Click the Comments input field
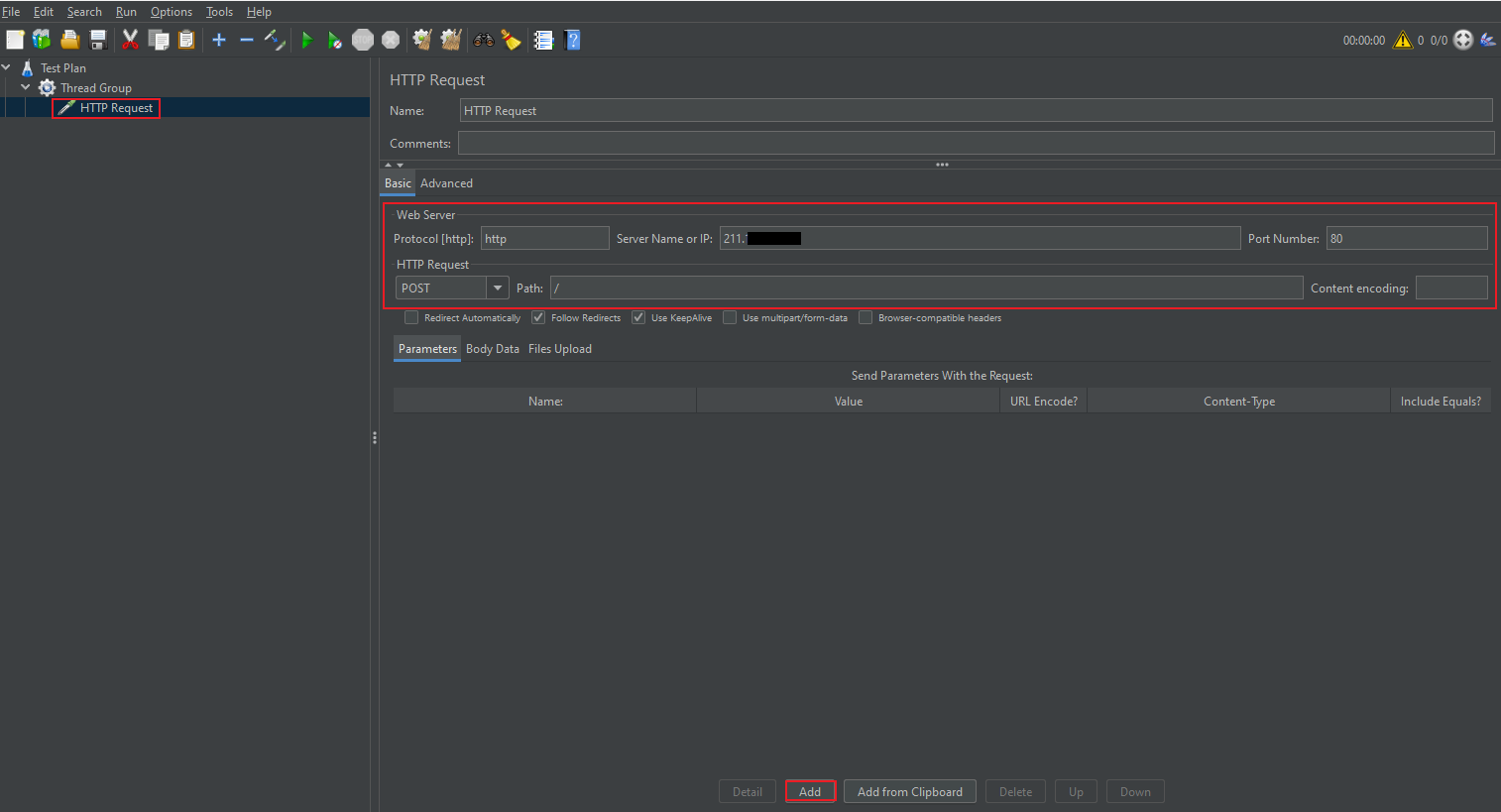This screenshot has height=812, width=1501. [977, 144]
